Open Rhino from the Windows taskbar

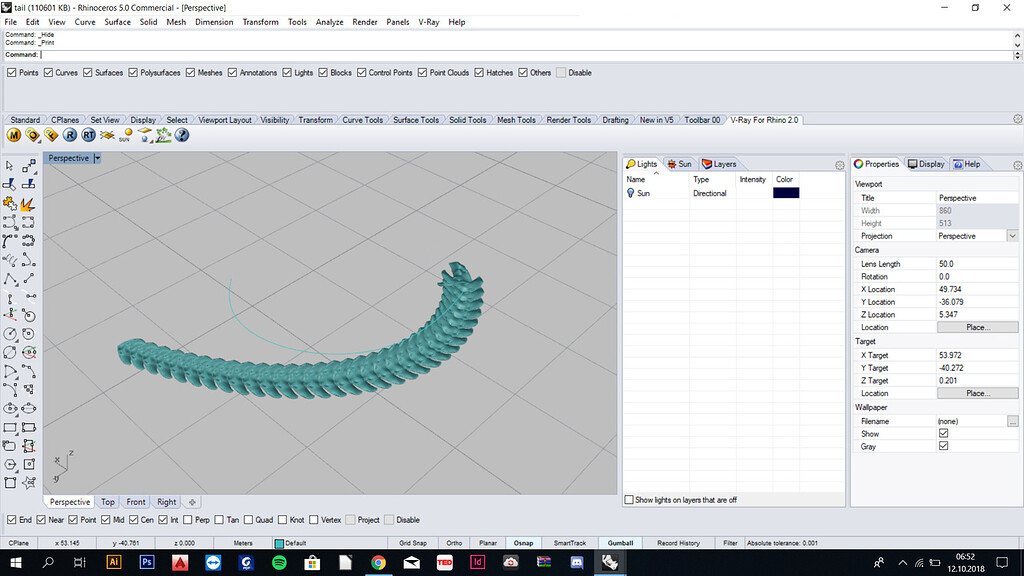(610, 563)
